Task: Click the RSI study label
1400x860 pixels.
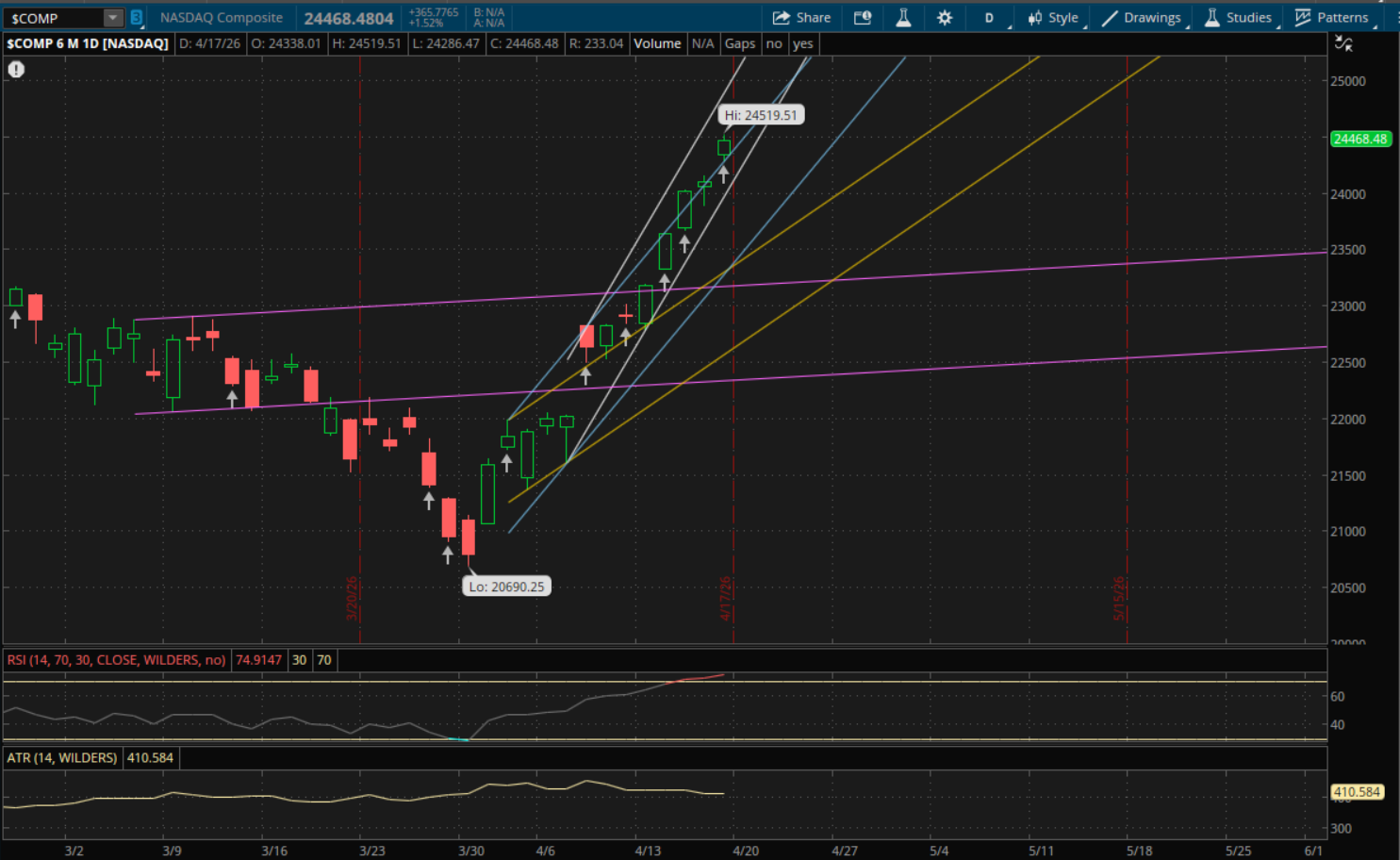Action: [116, 660]
